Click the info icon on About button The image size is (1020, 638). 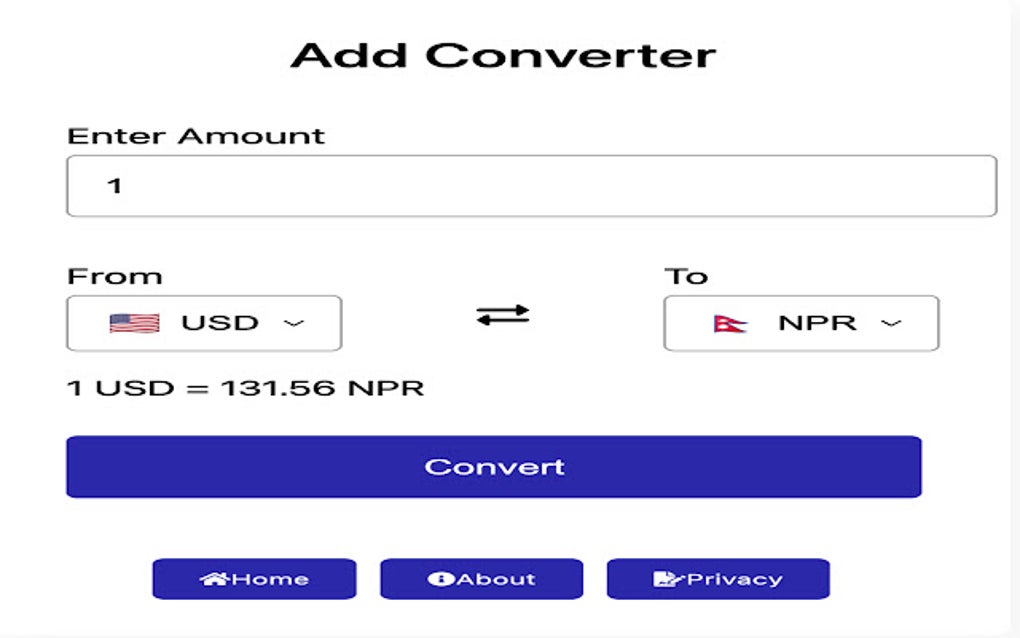(x=441, y=578)
